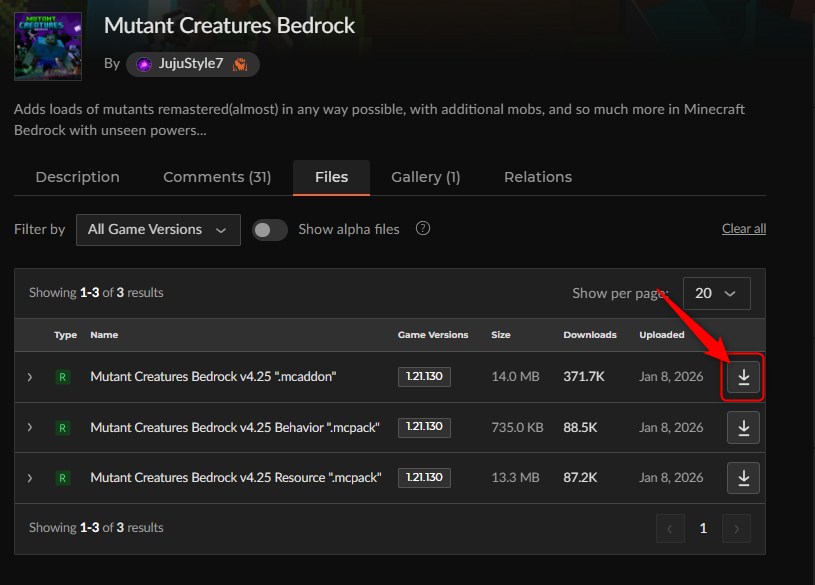Click the 14.0 MB size value
This screenshot has height=585, width=815.
[x=515, y=376]
